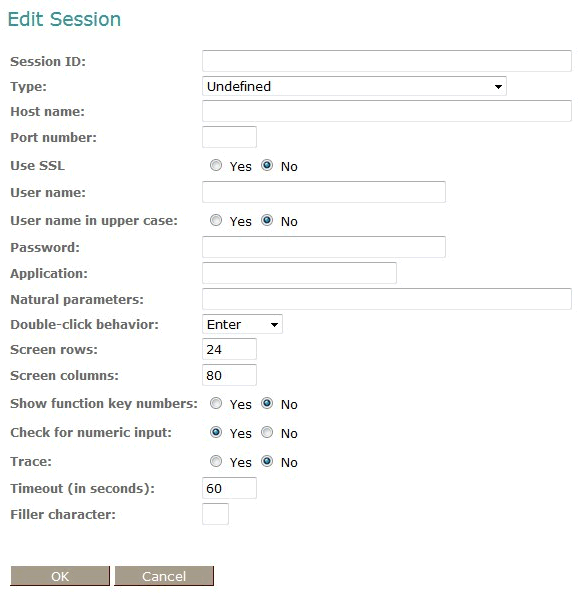This screenshot has height=595, width=585.
Task: Click the Cancel button
Action: [164, 576]
